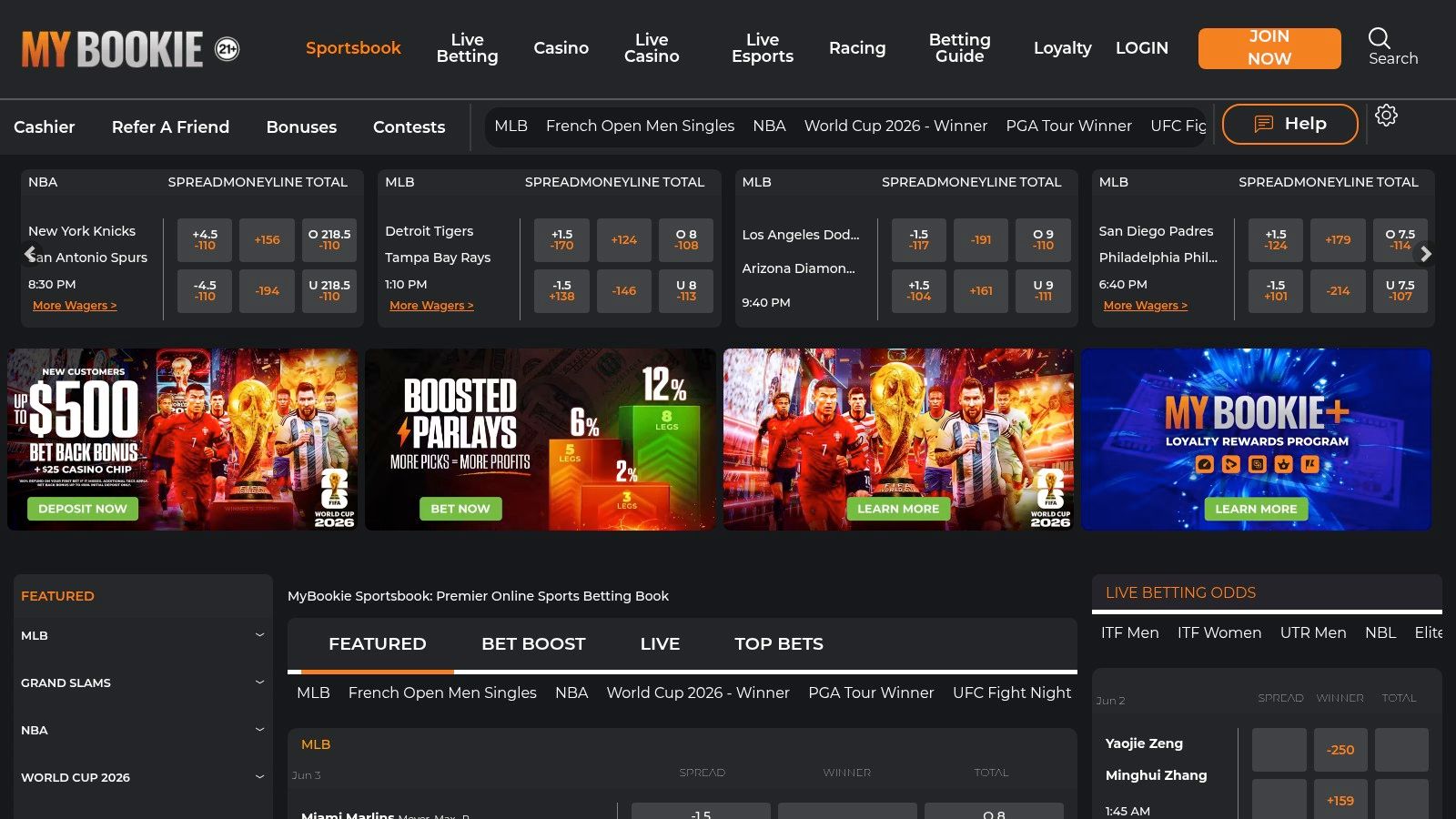Select French Open Men Singles in top bar
The width and height of the screenshot is (1456, 819).
640,126
